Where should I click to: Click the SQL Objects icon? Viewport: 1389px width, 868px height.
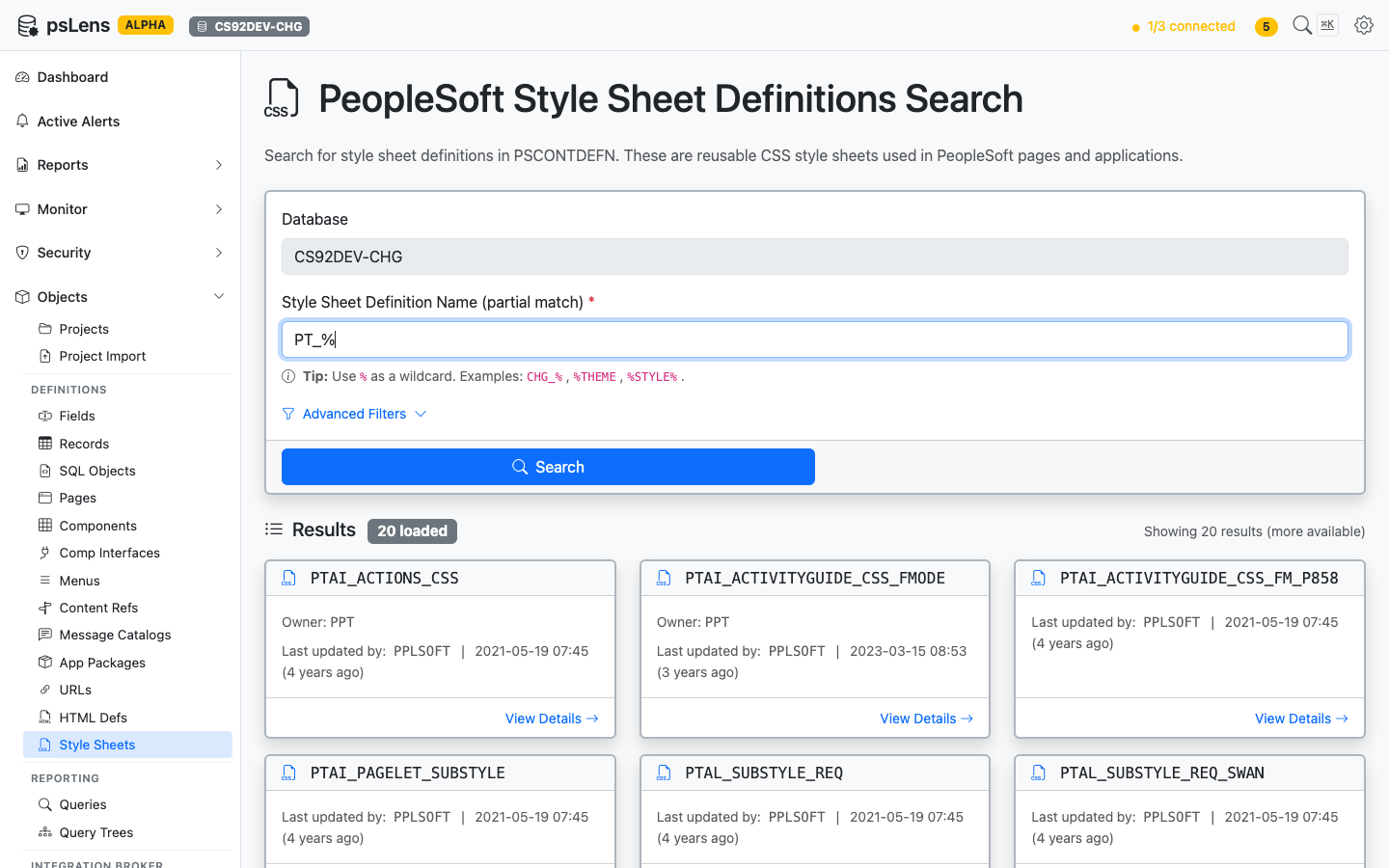click(45, 471)
